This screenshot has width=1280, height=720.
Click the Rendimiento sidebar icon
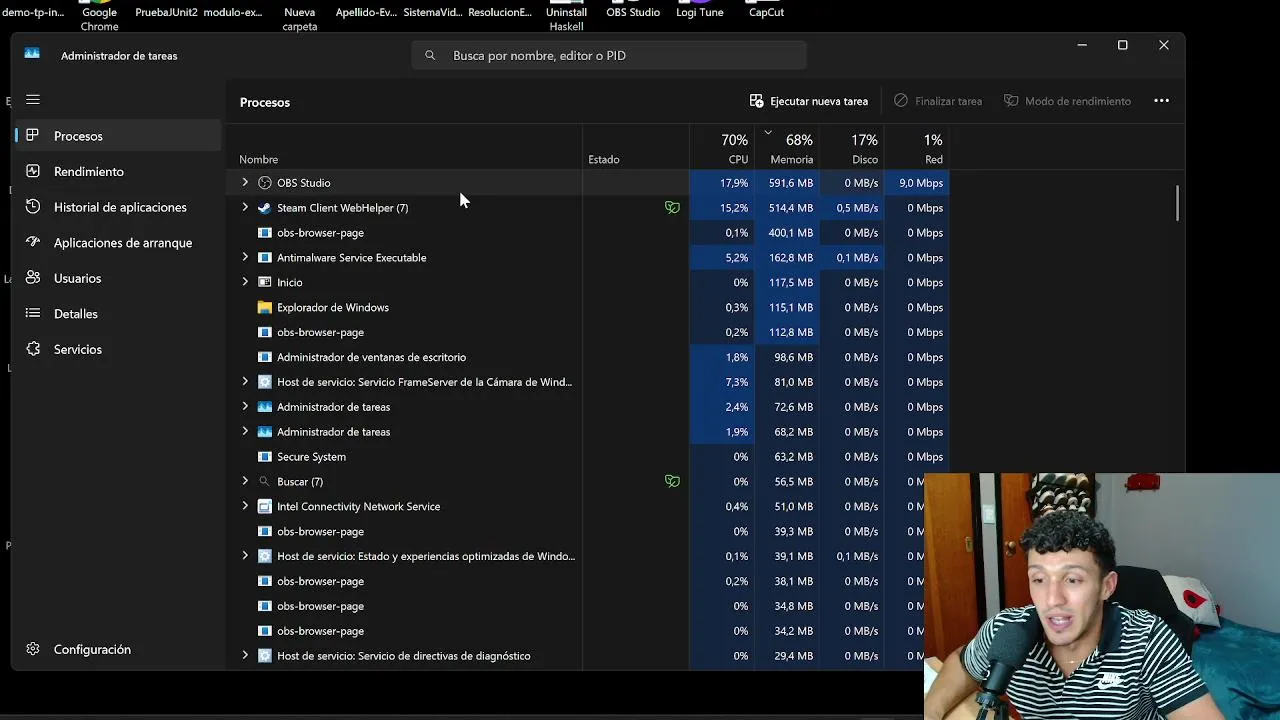(33, 171)
